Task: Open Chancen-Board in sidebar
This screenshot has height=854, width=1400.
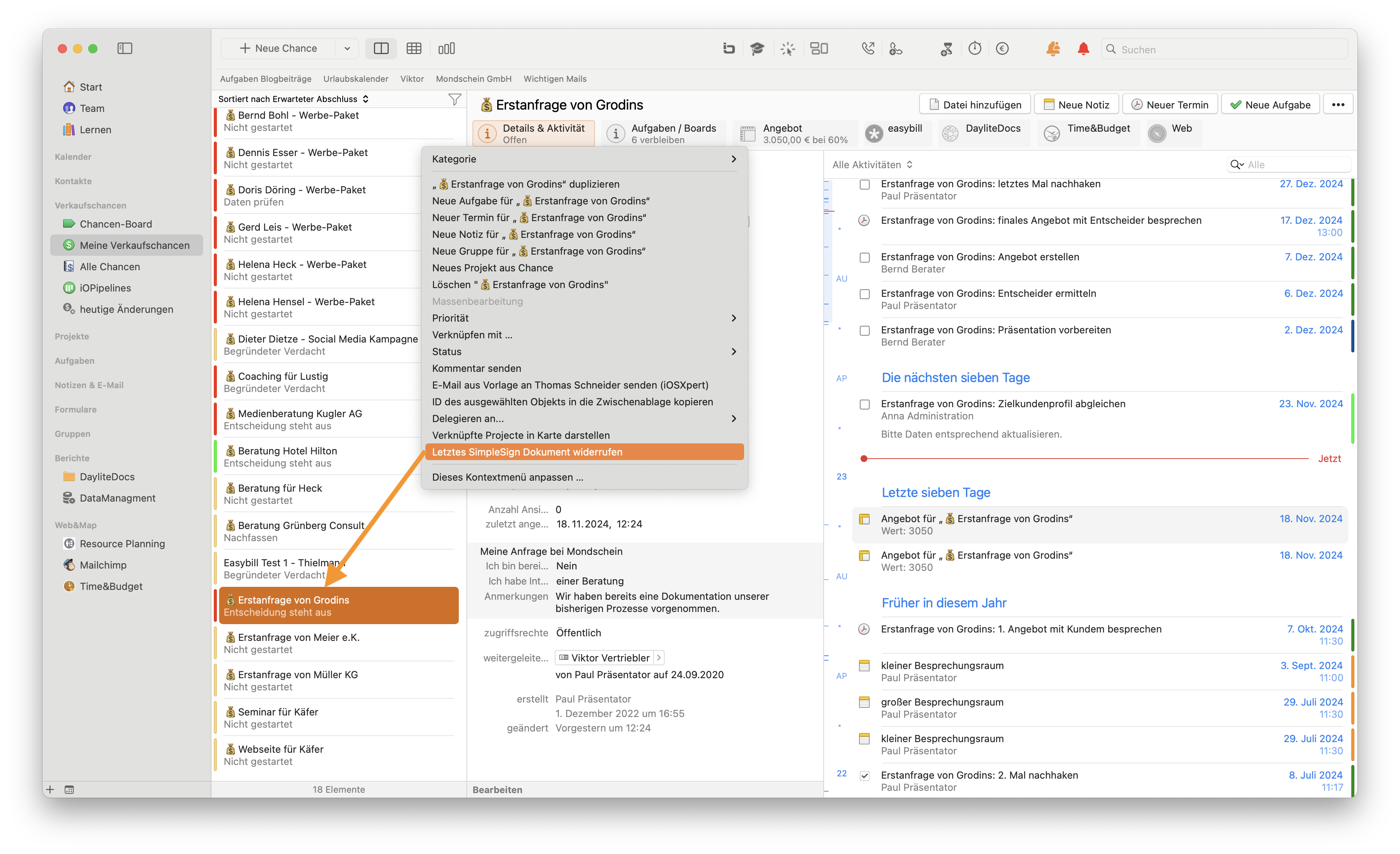Action: pyautogui.click(x=115, y=224)
